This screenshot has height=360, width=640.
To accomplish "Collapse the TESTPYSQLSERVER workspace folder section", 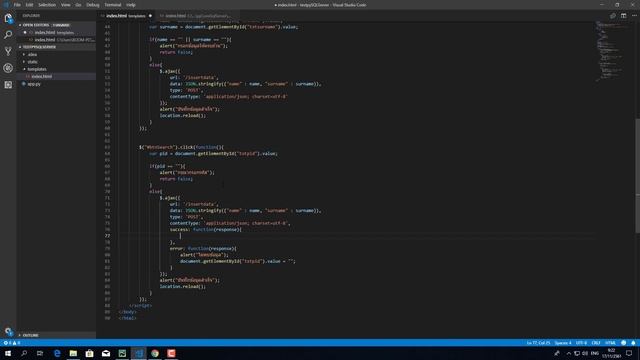I will (x=55, y=47).
